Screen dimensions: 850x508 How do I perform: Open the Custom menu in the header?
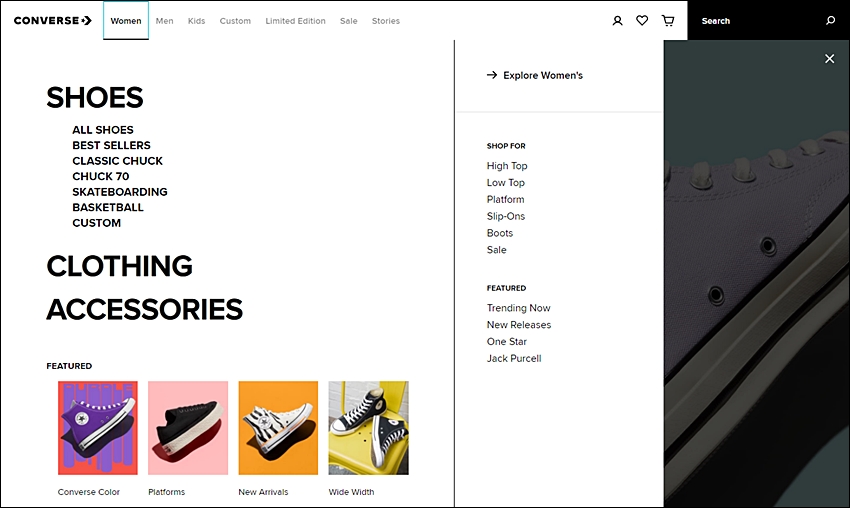point(235,21)
